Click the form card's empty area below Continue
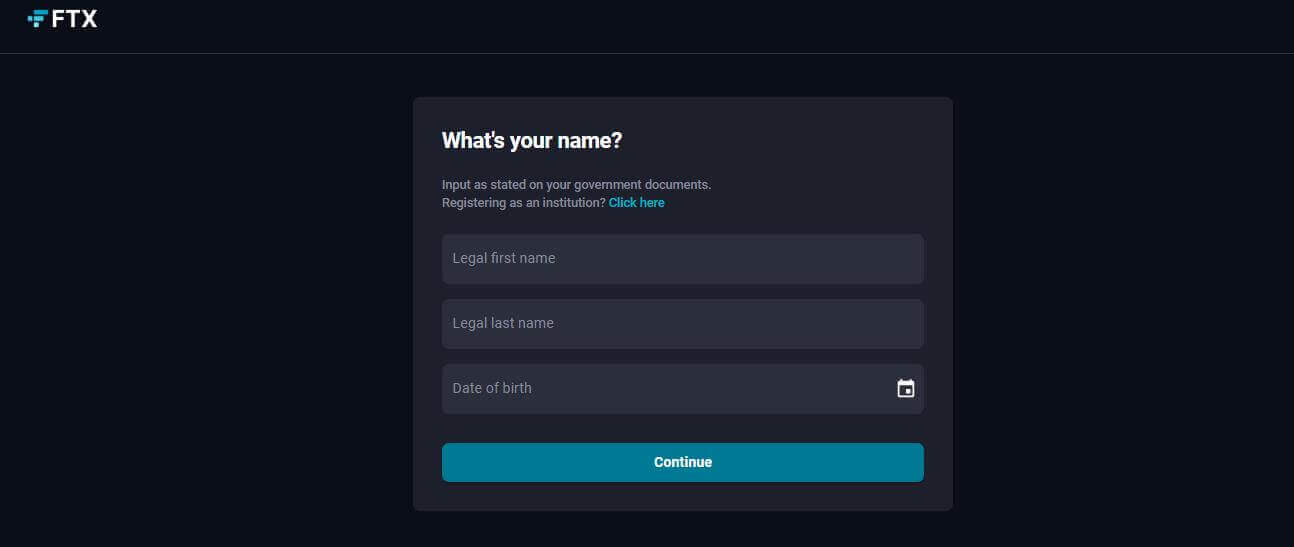Viewport: 1294px width, 547px height. click(x=683, y=497)
